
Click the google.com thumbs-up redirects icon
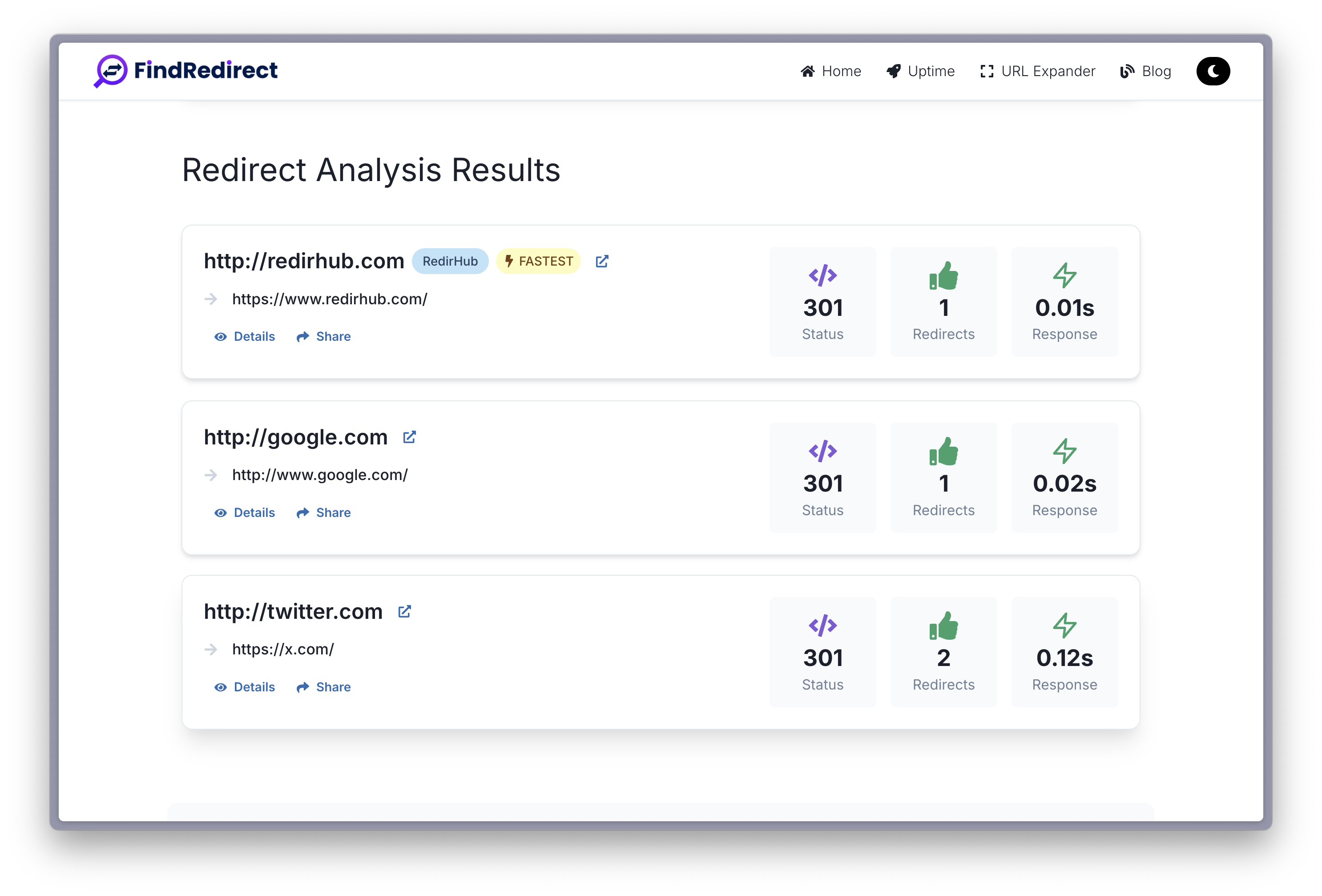(944, 451)
